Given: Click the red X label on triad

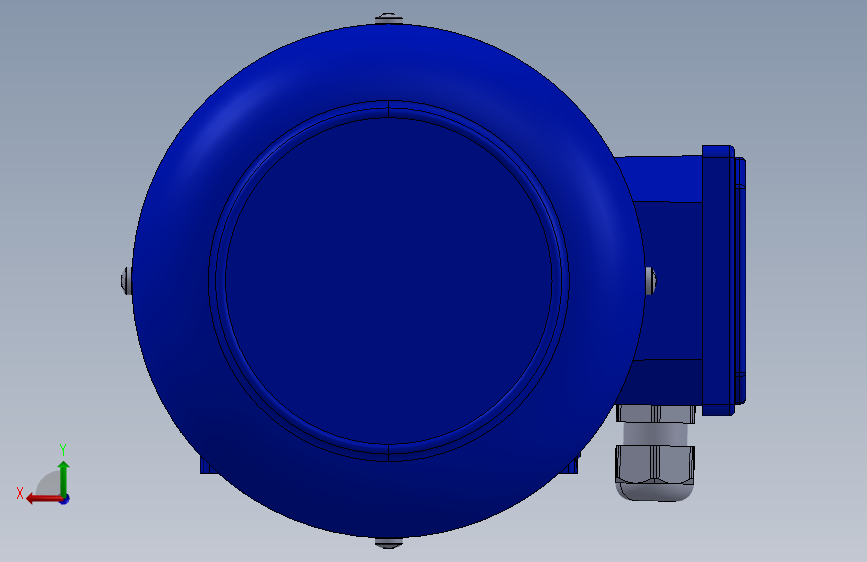Looking at the screenshot, I should tap(20, 493).
